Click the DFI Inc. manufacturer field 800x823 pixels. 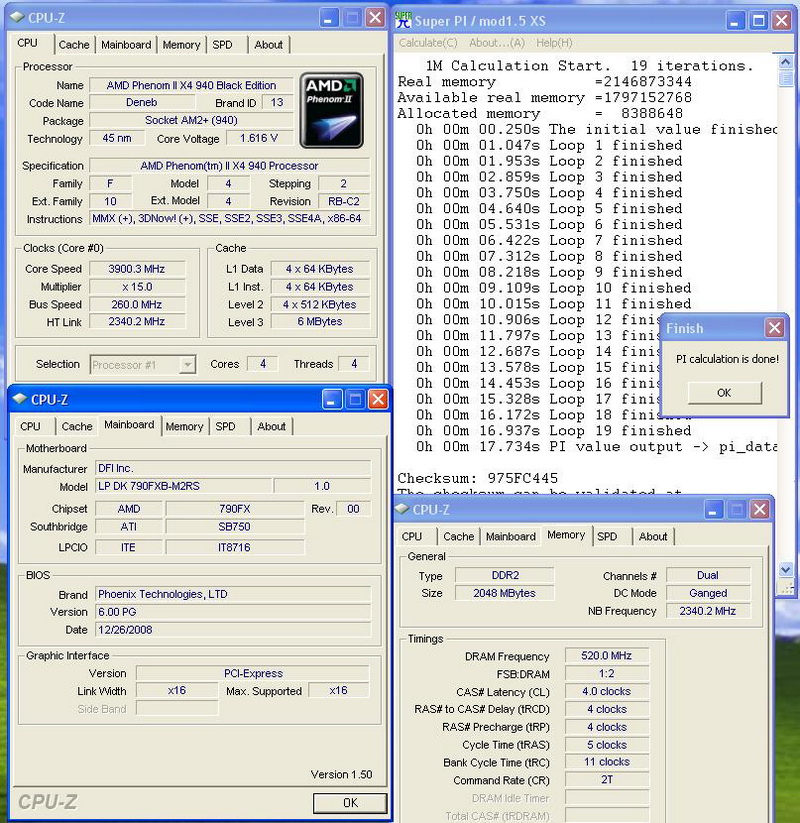[233, 468]
